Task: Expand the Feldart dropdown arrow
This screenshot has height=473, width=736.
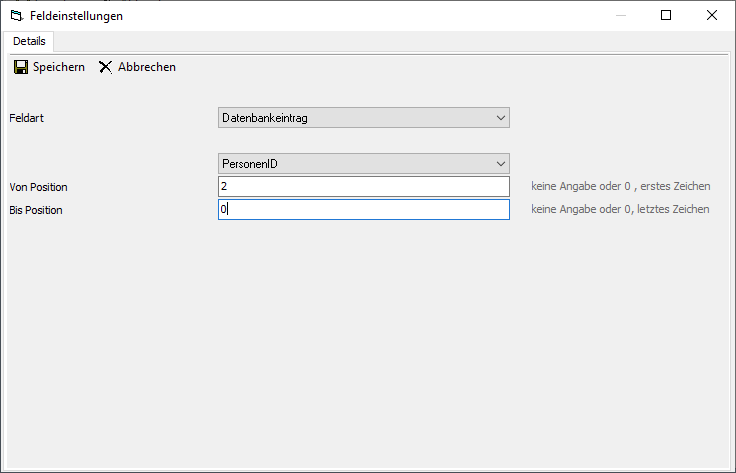Action: point(501,118)
